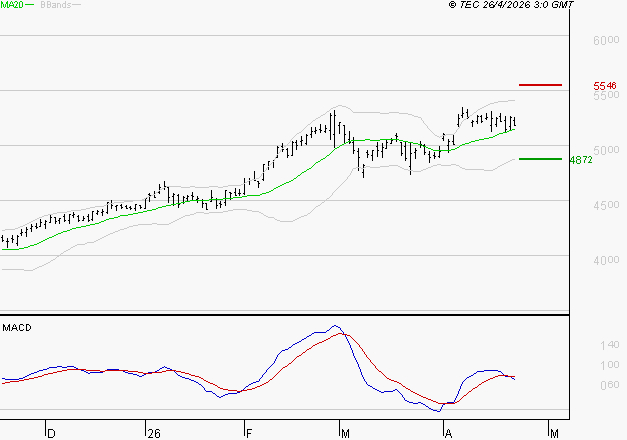Click the 26 year marker on time axis
The width and height of the screenshot is (627, 440).
click(x=154, y=434)
